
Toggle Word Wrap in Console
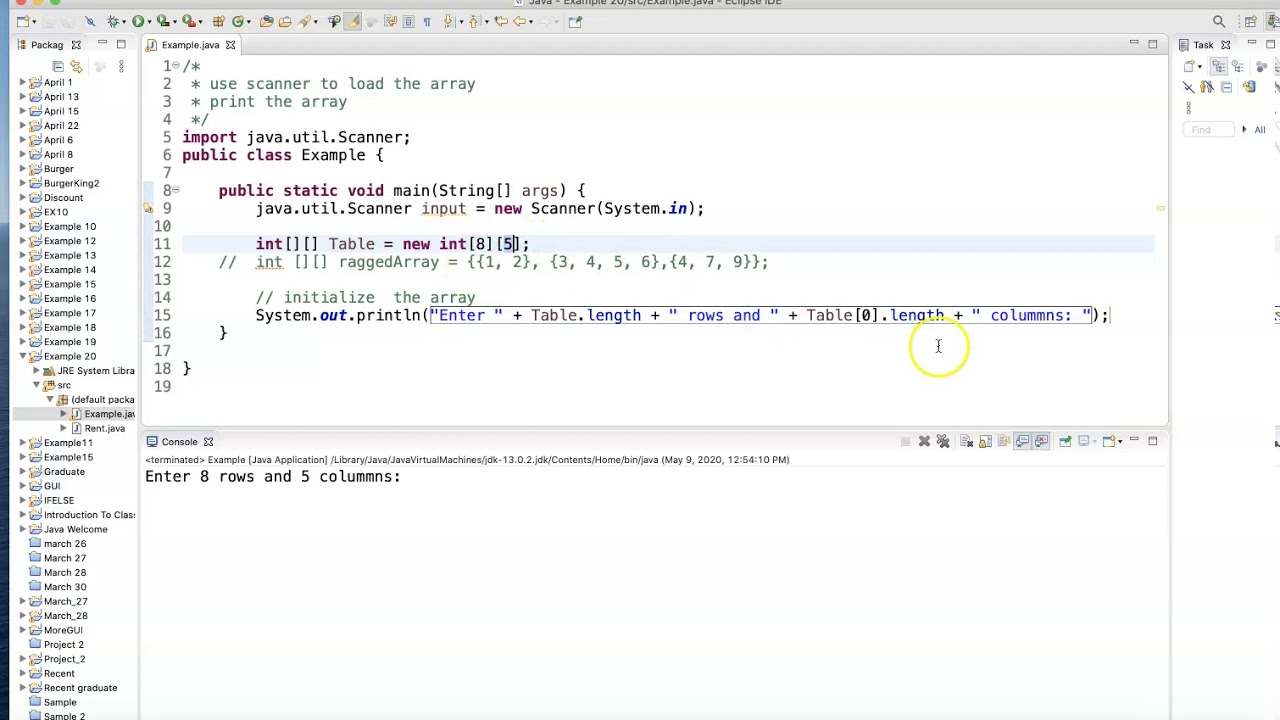[x=1003, y=441]
